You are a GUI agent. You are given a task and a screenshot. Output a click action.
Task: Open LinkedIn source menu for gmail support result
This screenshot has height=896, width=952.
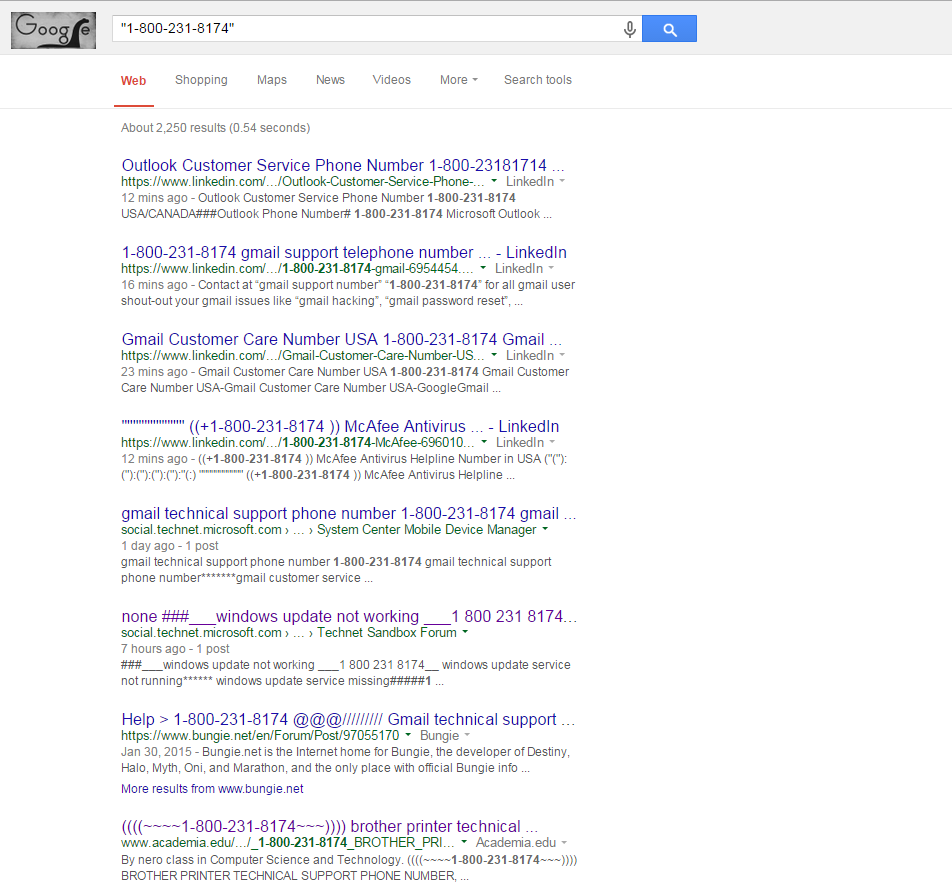(524, 268)
